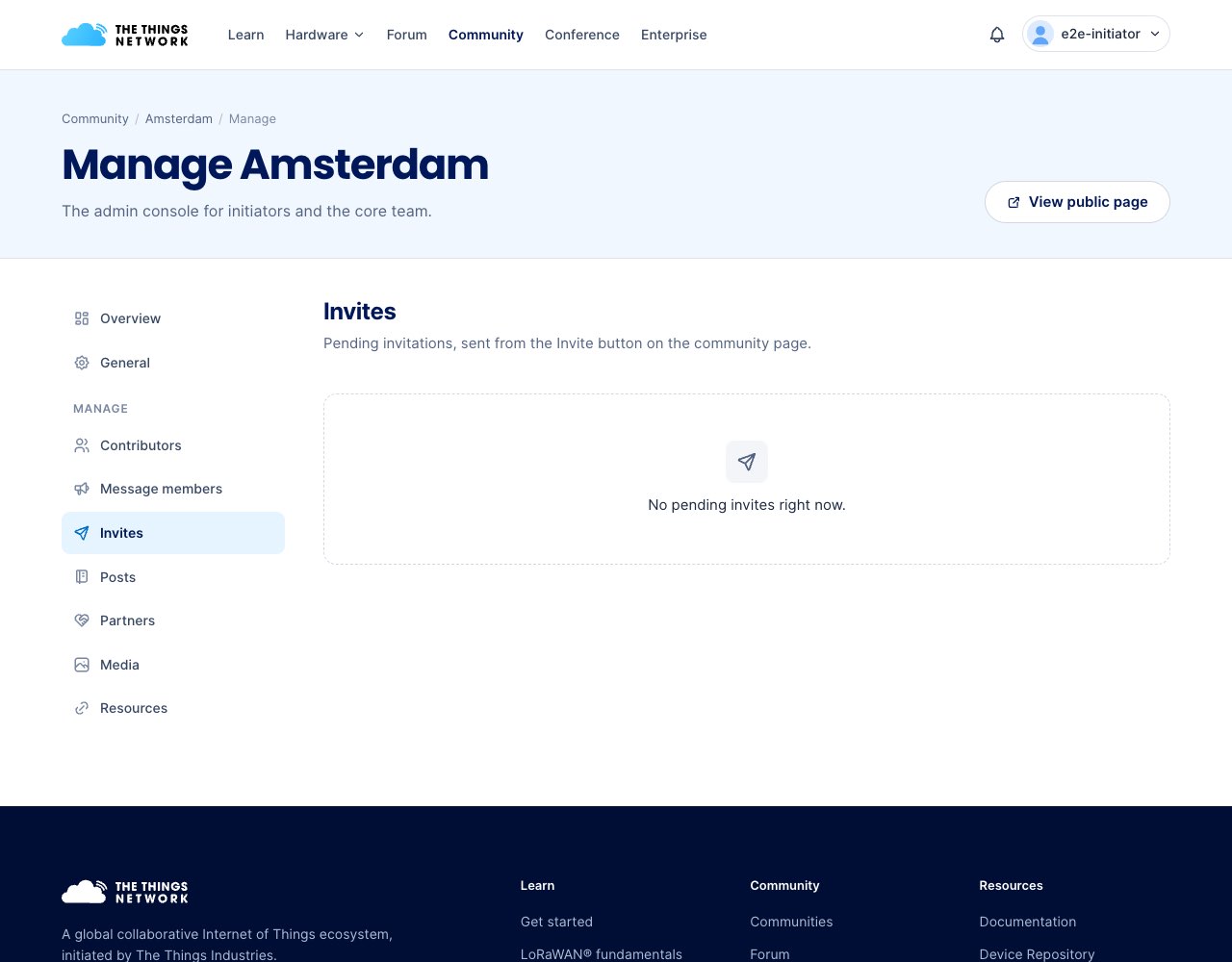Click the footer Resources column heading

coord(1011,886)
